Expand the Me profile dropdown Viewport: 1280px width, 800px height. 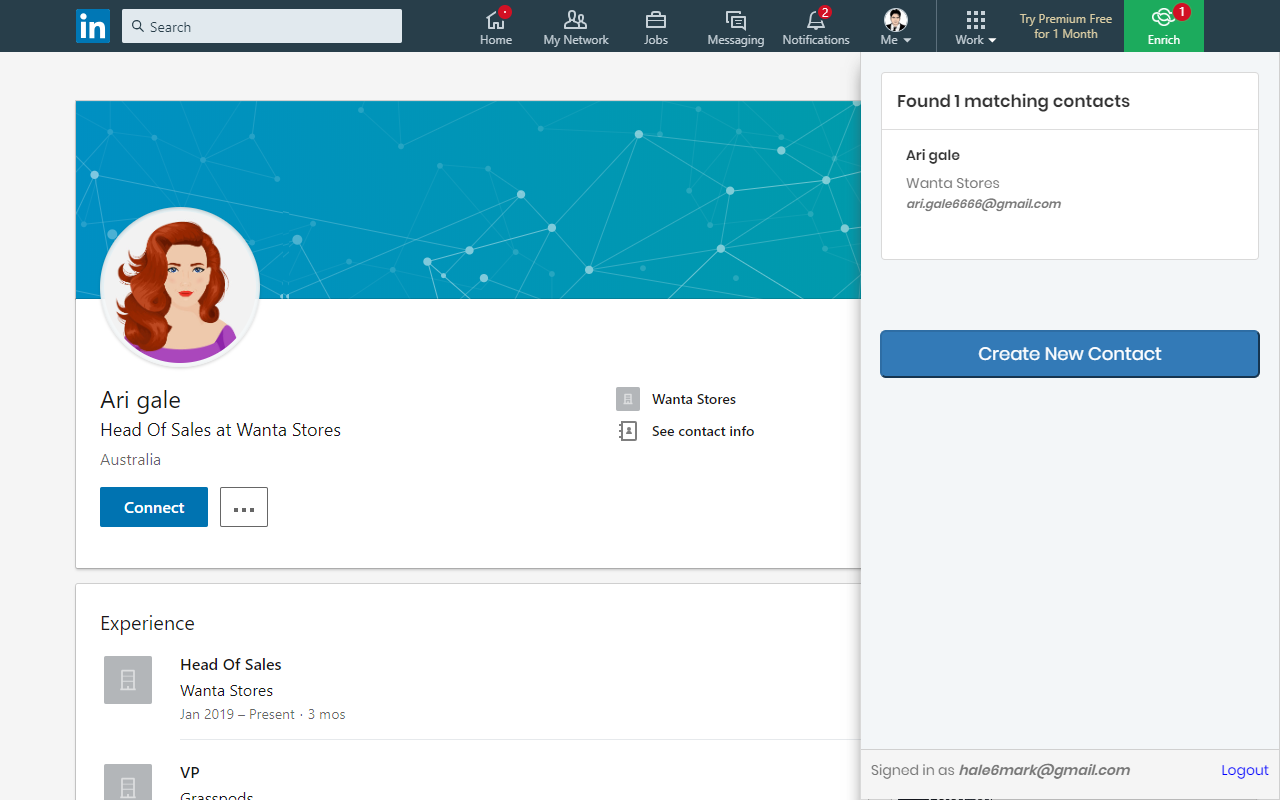tap(895, 27)
